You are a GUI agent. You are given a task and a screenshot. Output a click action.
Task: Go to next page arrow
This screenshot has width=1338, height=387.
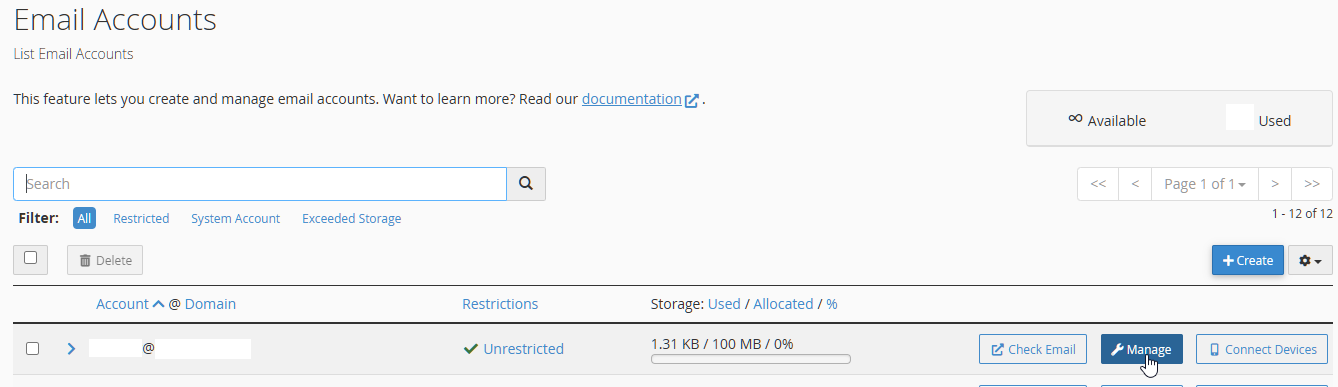point(1275,184)
